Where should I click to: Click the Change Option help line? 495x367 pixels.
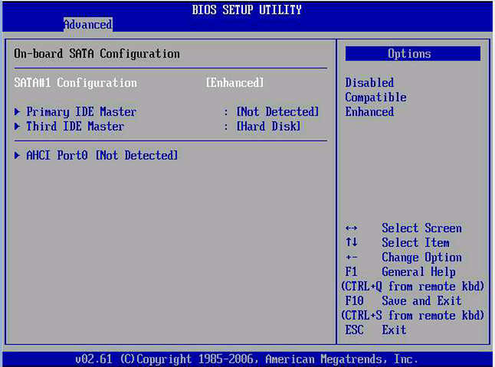coord(422,257)
